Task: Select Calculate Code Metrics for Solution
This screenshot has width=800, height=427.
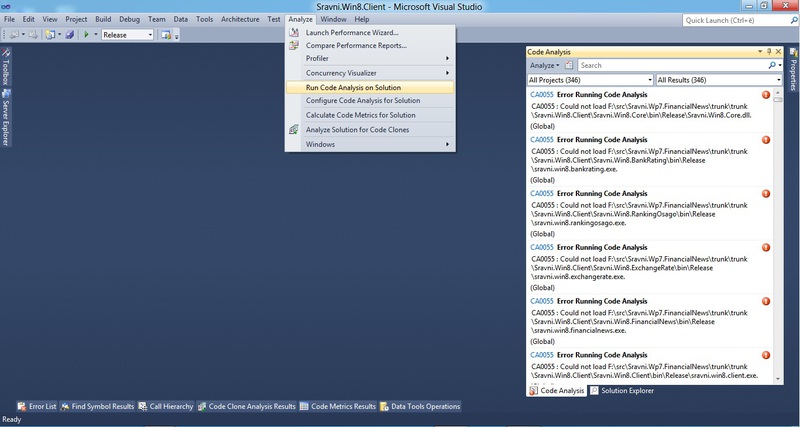Action: (x=370, y=115)
